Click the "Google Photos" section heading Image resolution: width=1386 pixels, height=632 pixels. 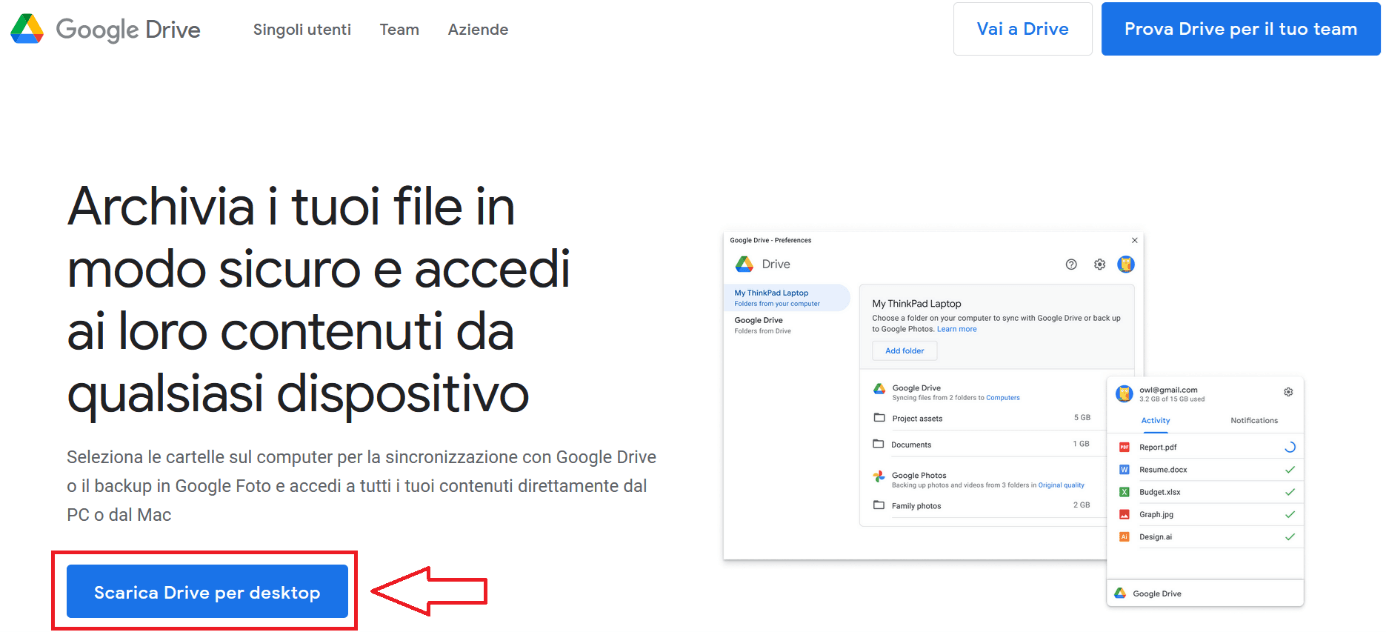pos(919,476)
